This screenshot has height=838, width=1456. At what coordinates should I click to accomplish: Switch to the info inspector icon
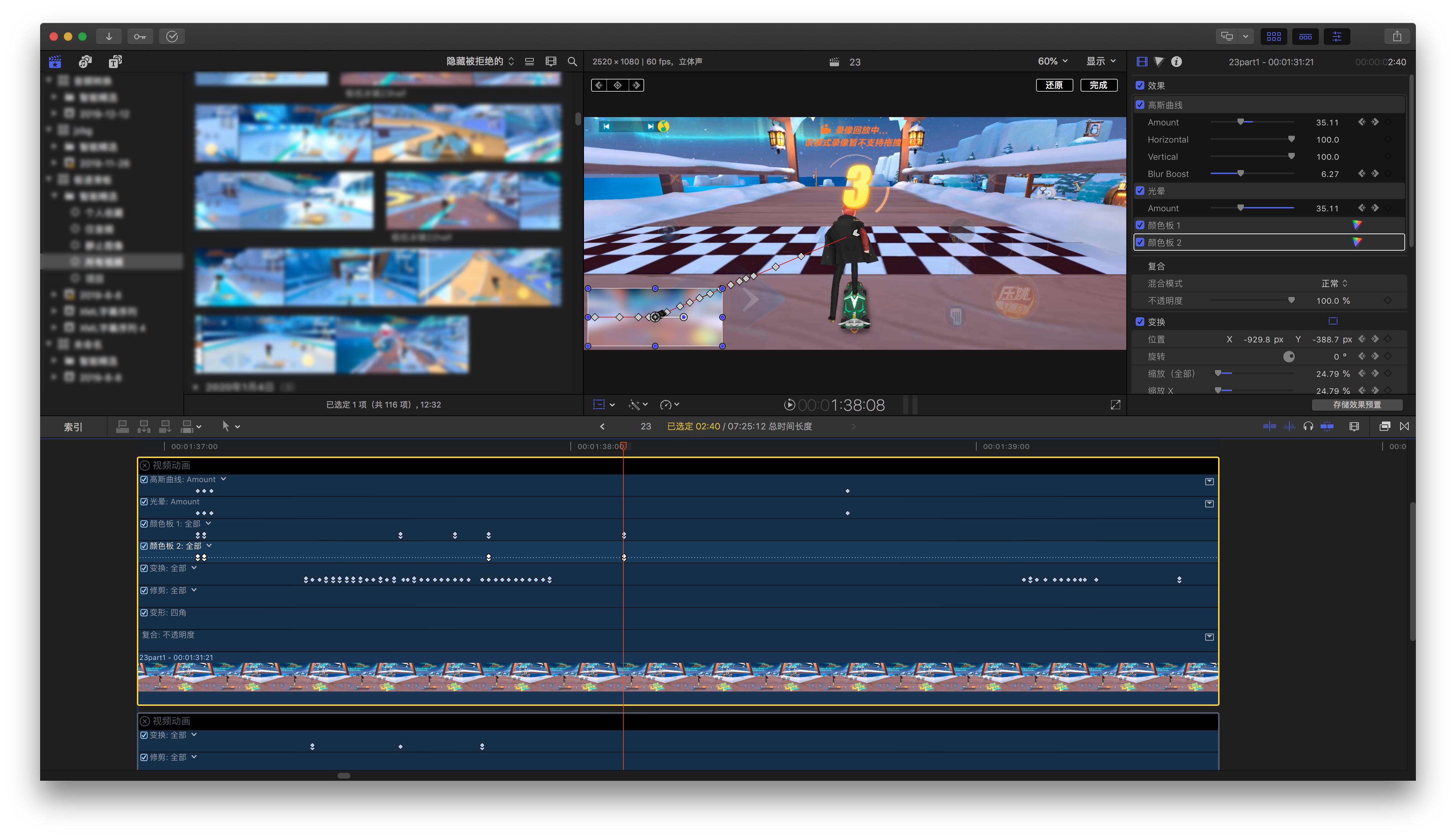1176,62
